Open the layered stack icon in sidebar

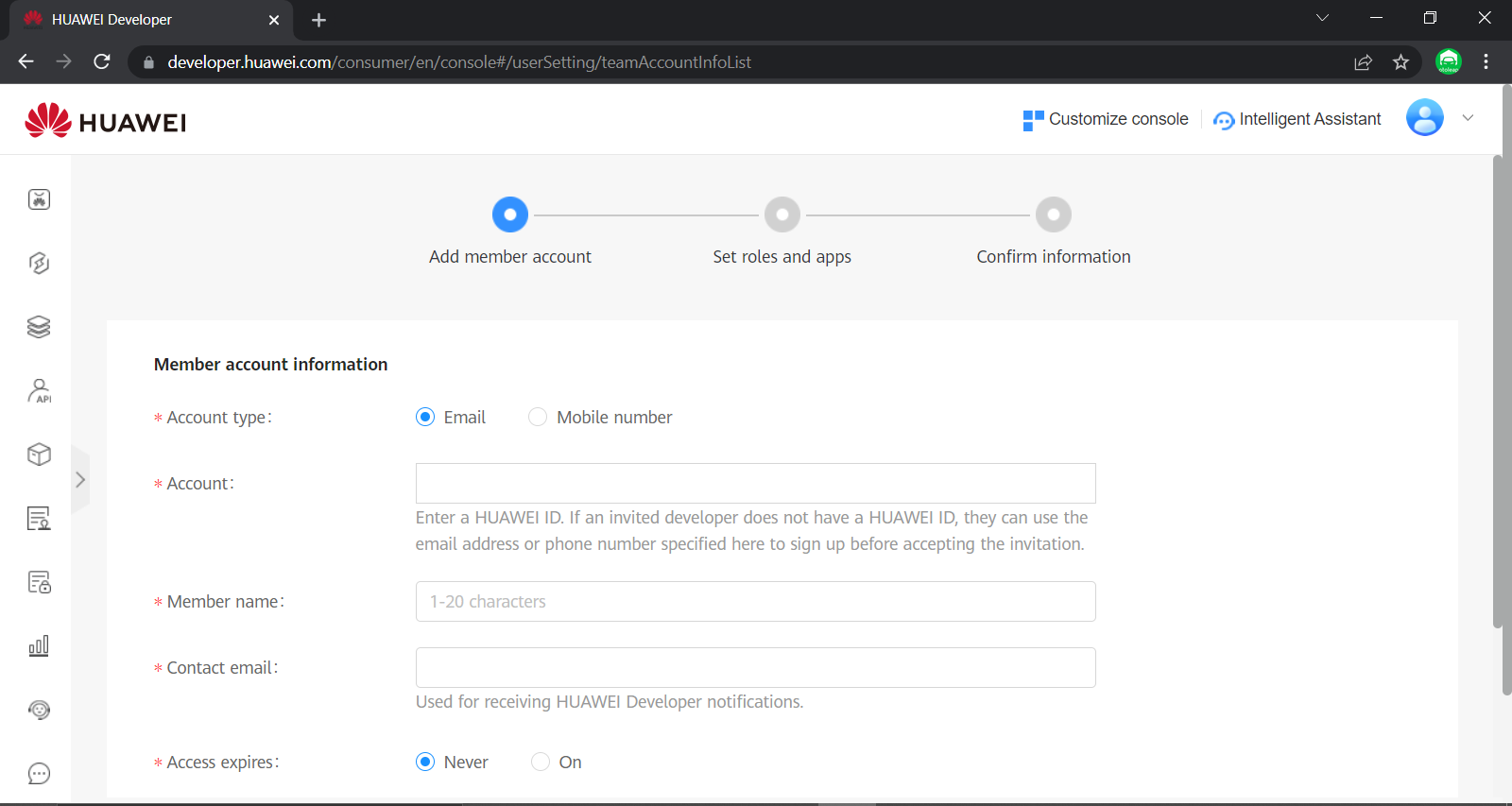39,327
